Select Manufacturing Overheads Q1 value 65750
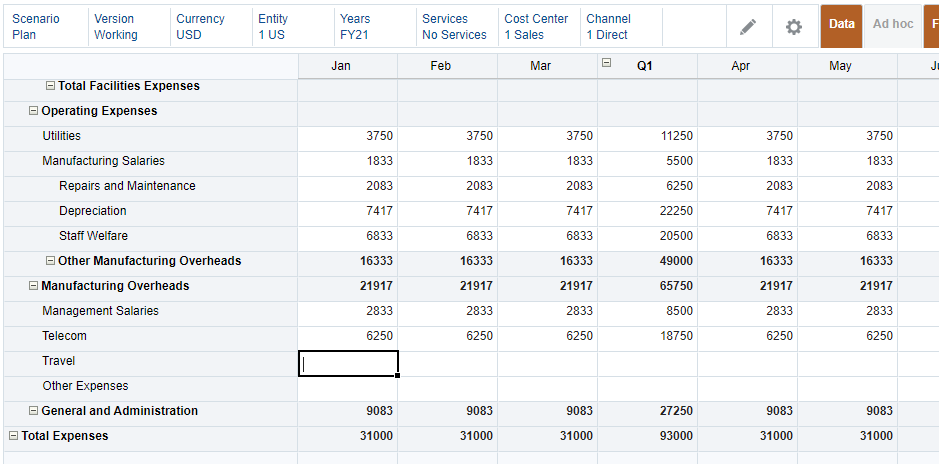Image resolution: width=939 pixels, height=464 pixels. [647, 289]
